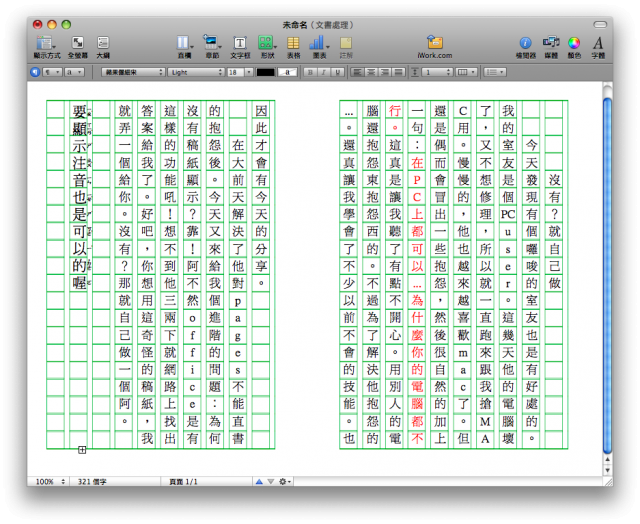Viewport: 640px width, 524px height.
Task: Expand the font size dropdown arrow
Action: pyautogui.click(x=249, y=72)
